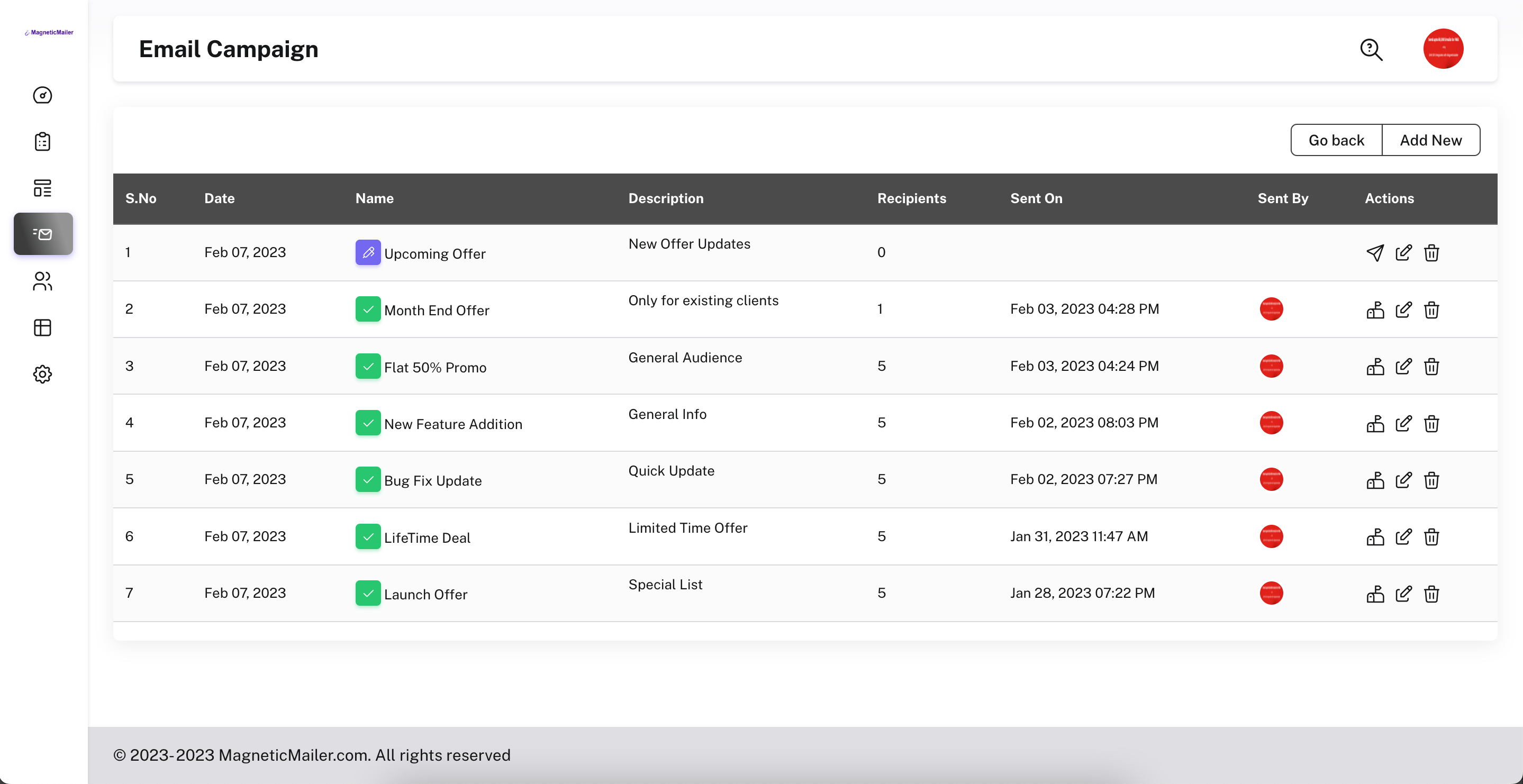Select the email campaign sidebar icon

point(43,234)
